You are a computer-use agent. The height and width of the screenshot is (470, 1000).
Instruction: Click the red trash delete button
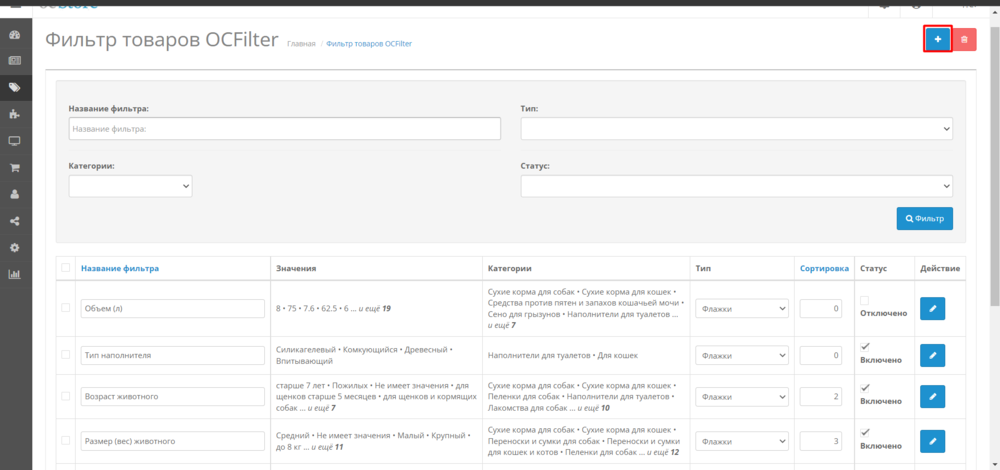(964, 39)
